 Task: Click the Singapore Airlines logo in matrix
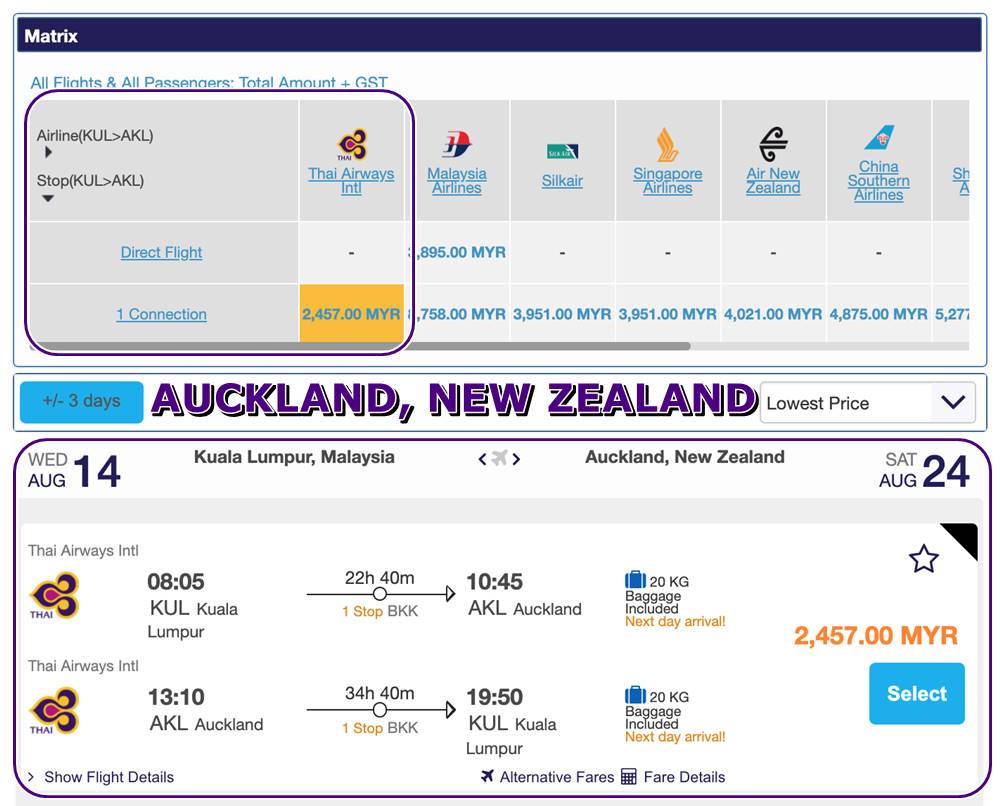(667, 144)
